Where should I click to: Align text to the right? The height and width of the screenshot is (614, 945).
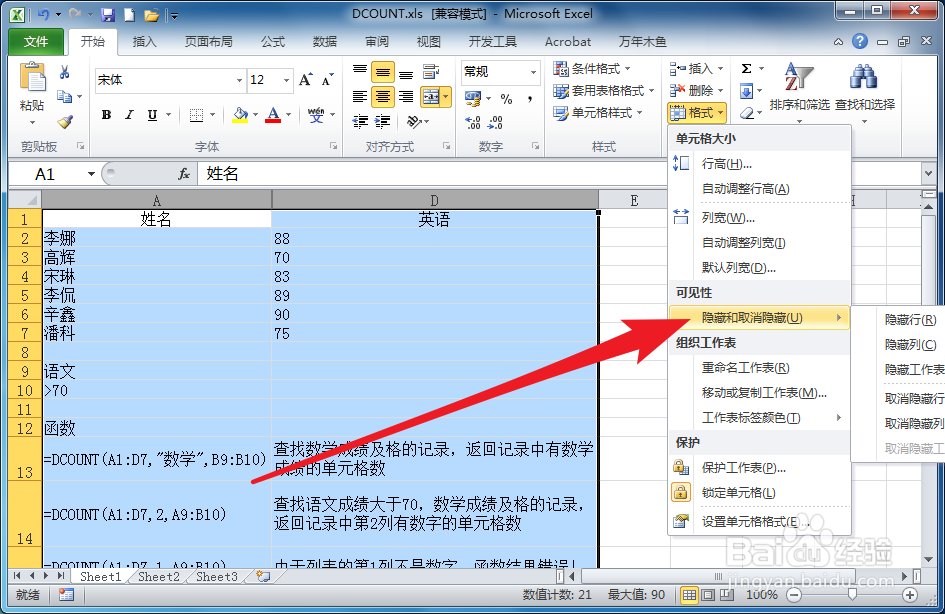point(406,96)
